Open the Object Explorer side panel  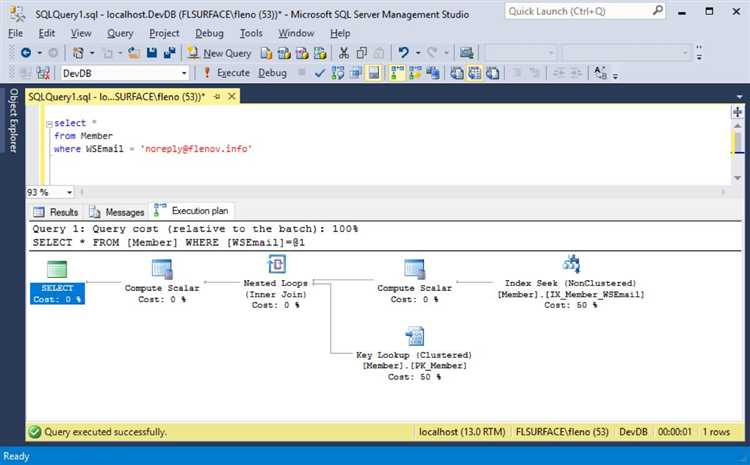pos(13,122)
